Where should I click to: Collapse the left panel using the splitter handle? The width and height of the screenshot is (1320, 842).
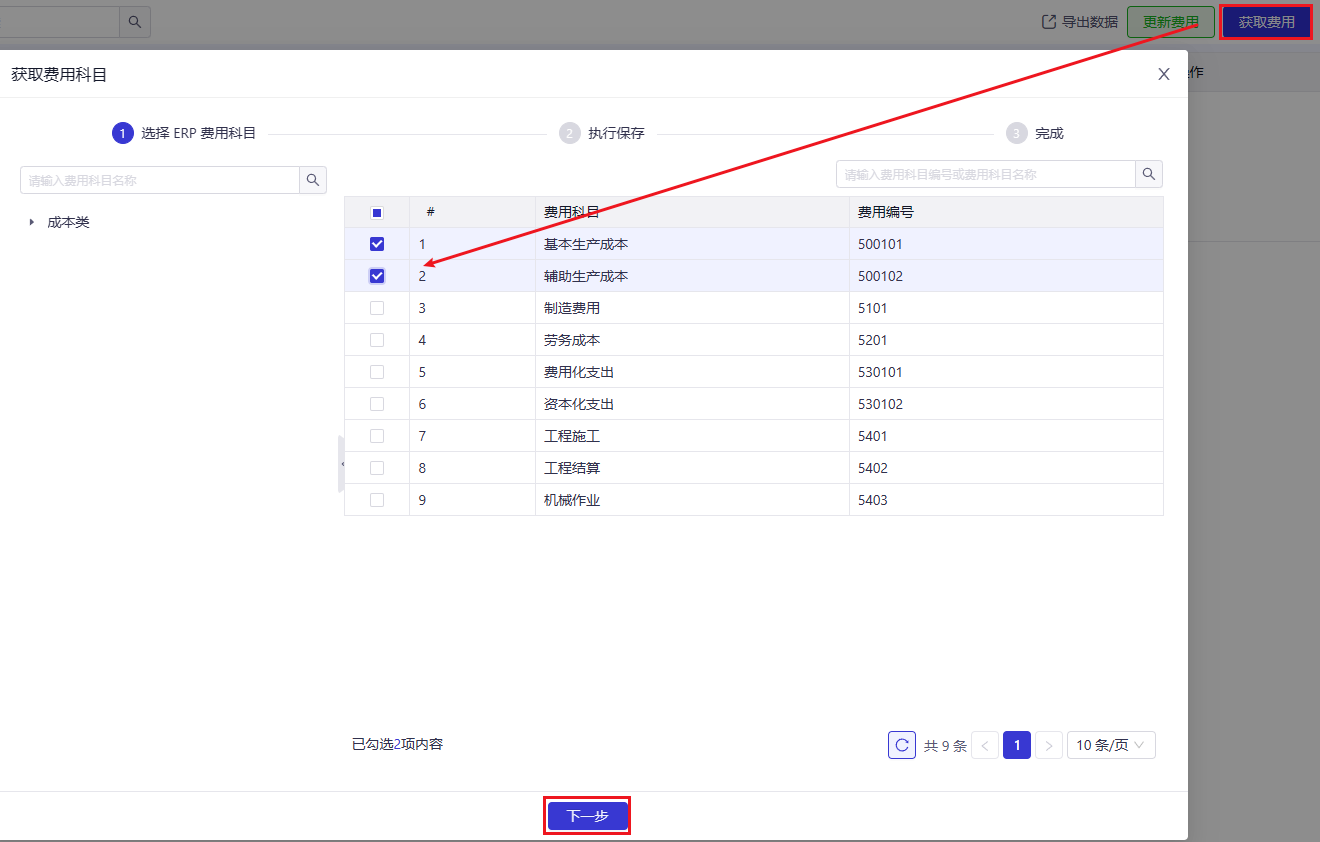point(341,464)
